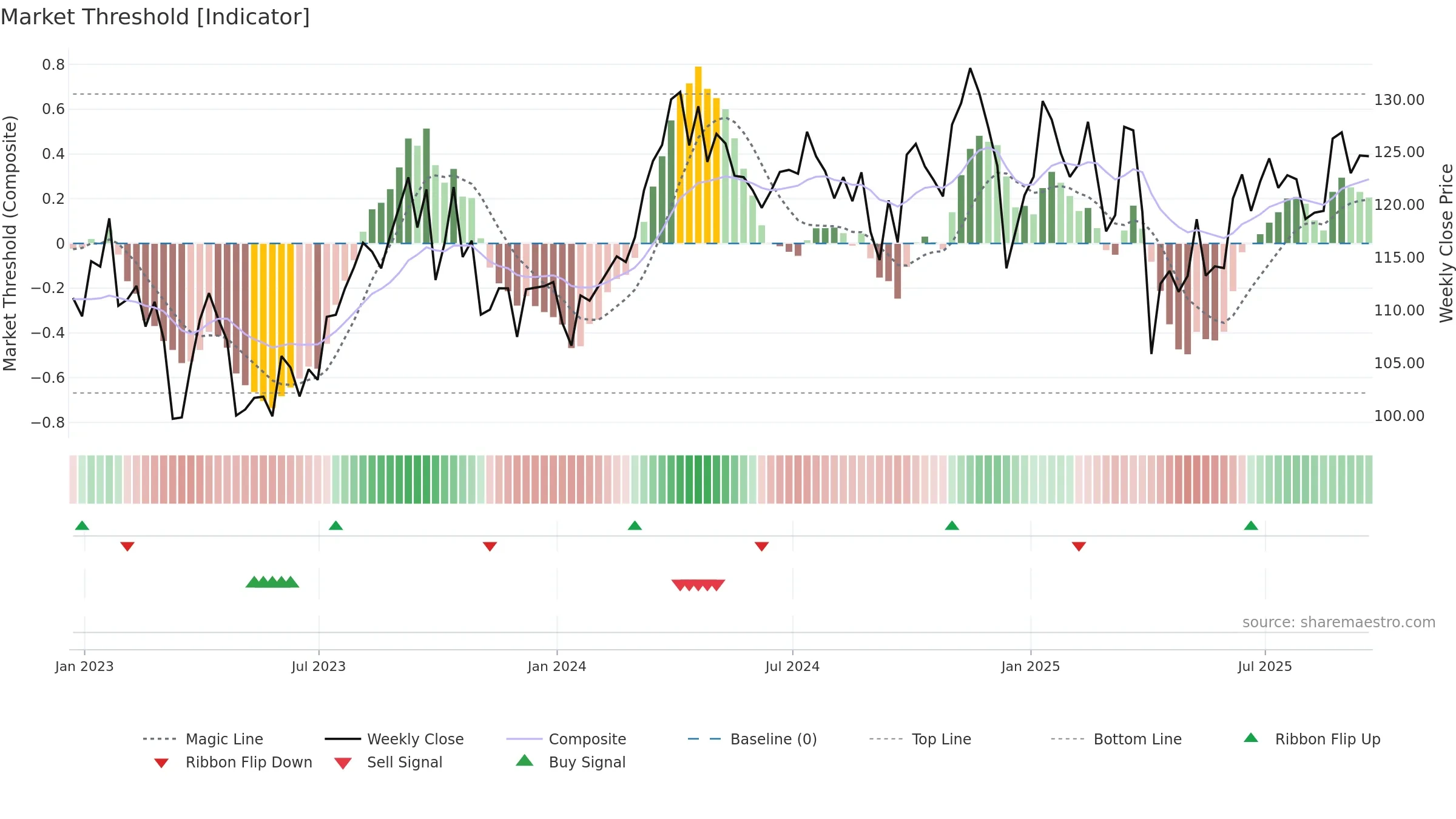This screenshot has width=1456, height=819.
Task: Click the red flip-down triangle around Feb 2023
Action: [x=127, y=547]
